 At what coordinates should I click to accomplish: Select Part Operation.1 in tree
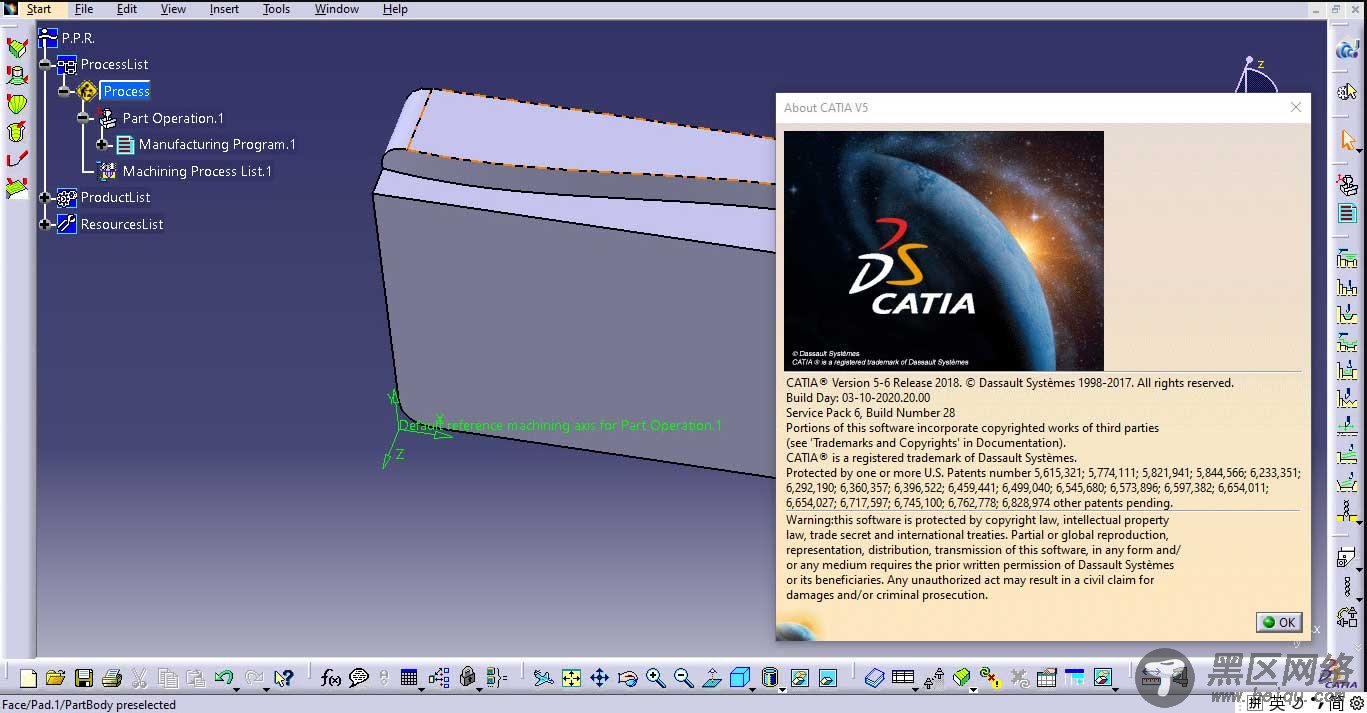(x=173, y=118)
